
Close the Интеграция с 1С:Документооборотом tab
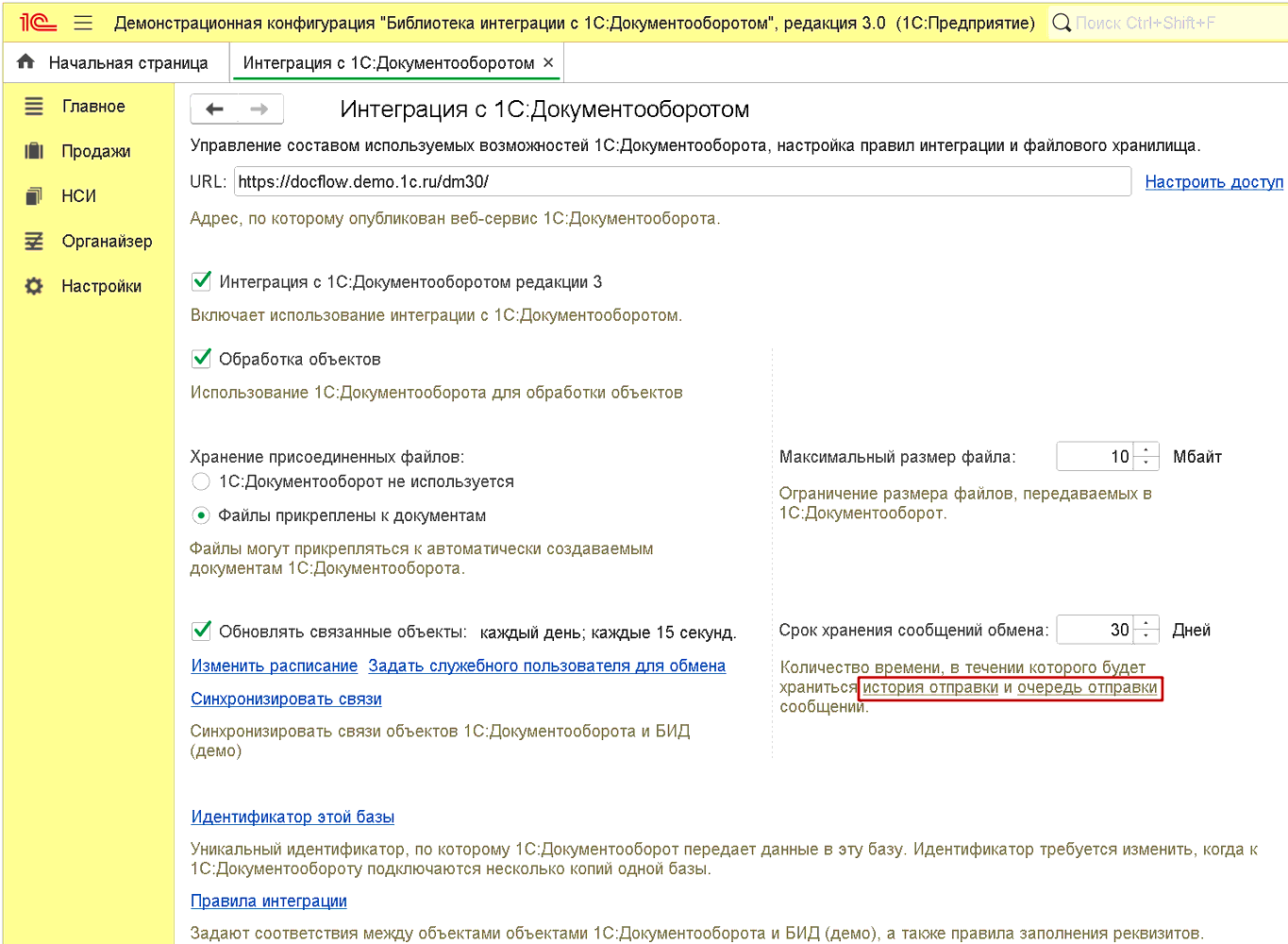click(x=548, y=62)
